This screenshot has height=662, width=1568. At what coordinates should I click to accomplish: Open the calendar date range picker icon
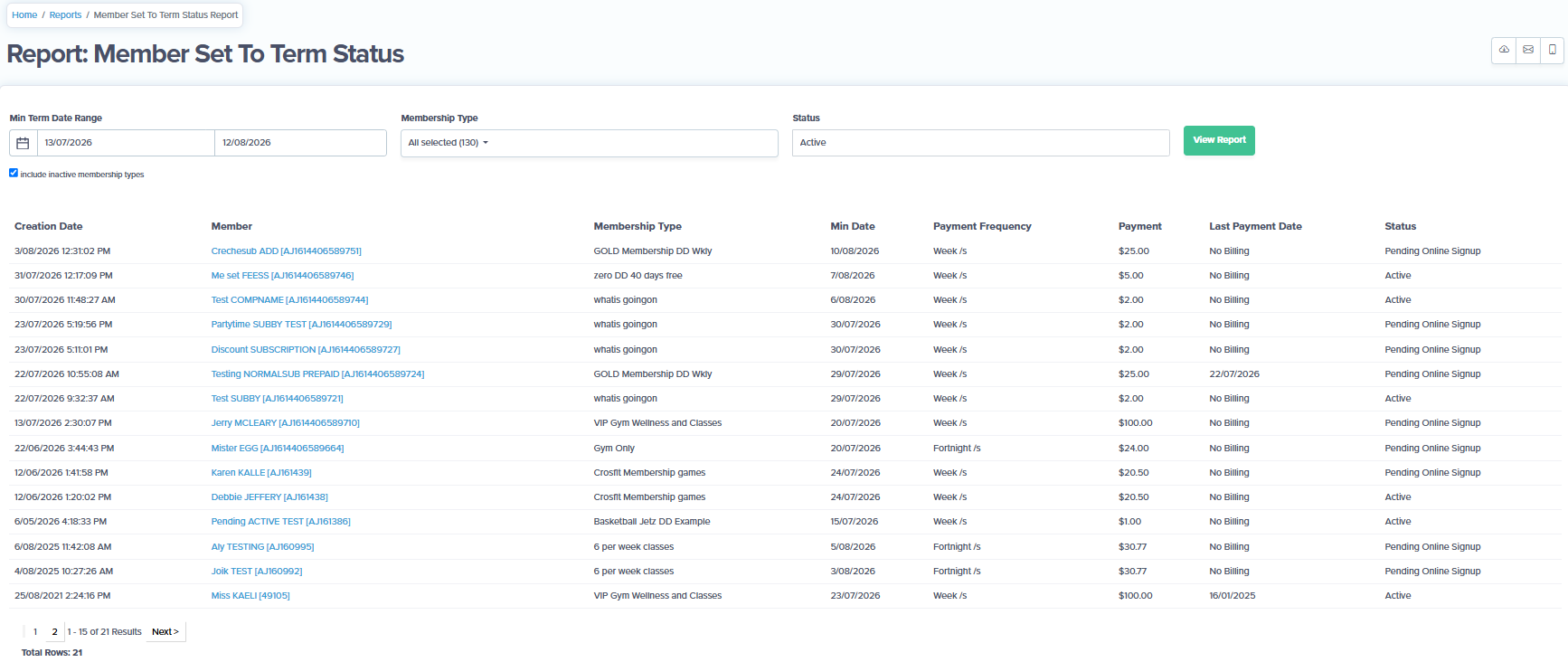click(x=24, y=143)
